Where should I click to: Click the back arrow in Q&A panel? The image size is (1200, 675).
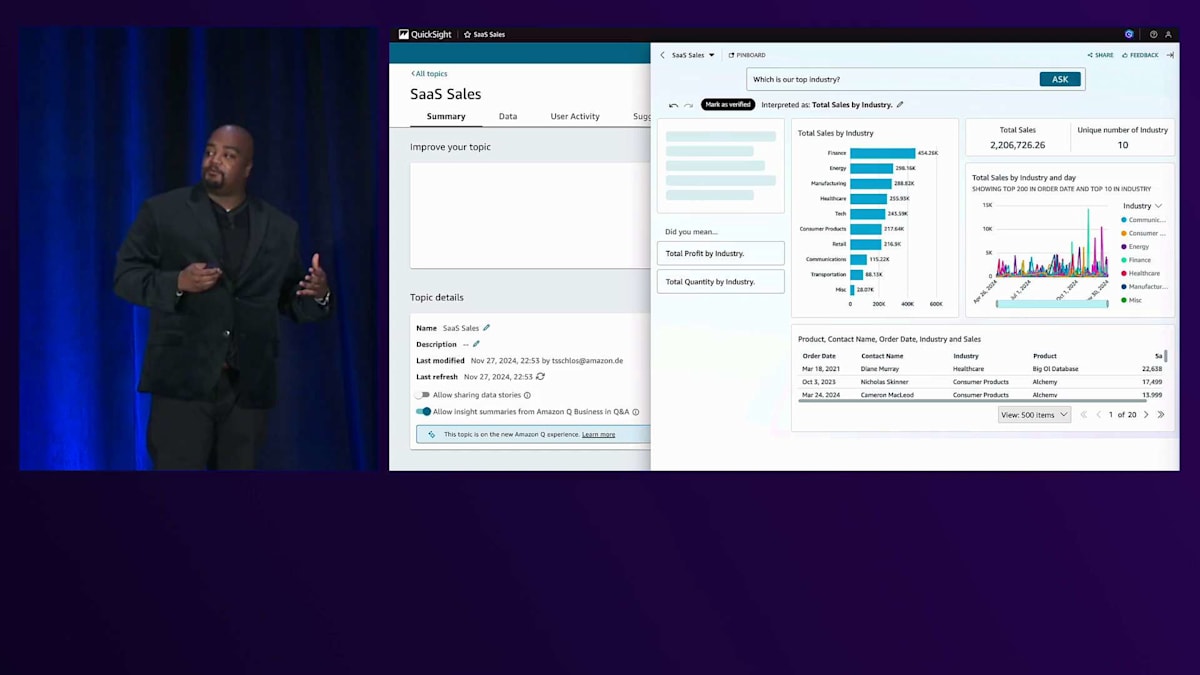click(662, 55)
